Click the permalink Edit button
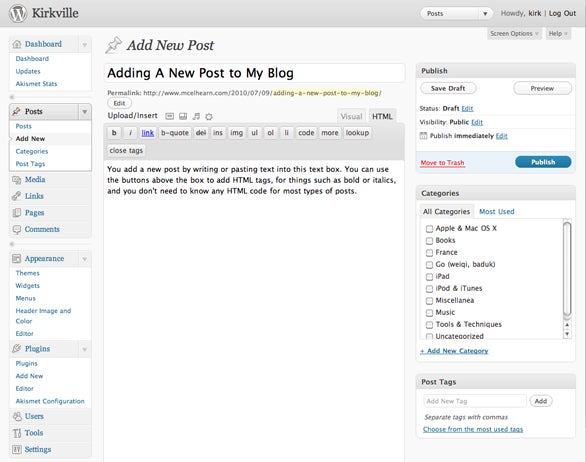This screenshot has height=462, width=586. pyautogui.click(x=119, y=103)
